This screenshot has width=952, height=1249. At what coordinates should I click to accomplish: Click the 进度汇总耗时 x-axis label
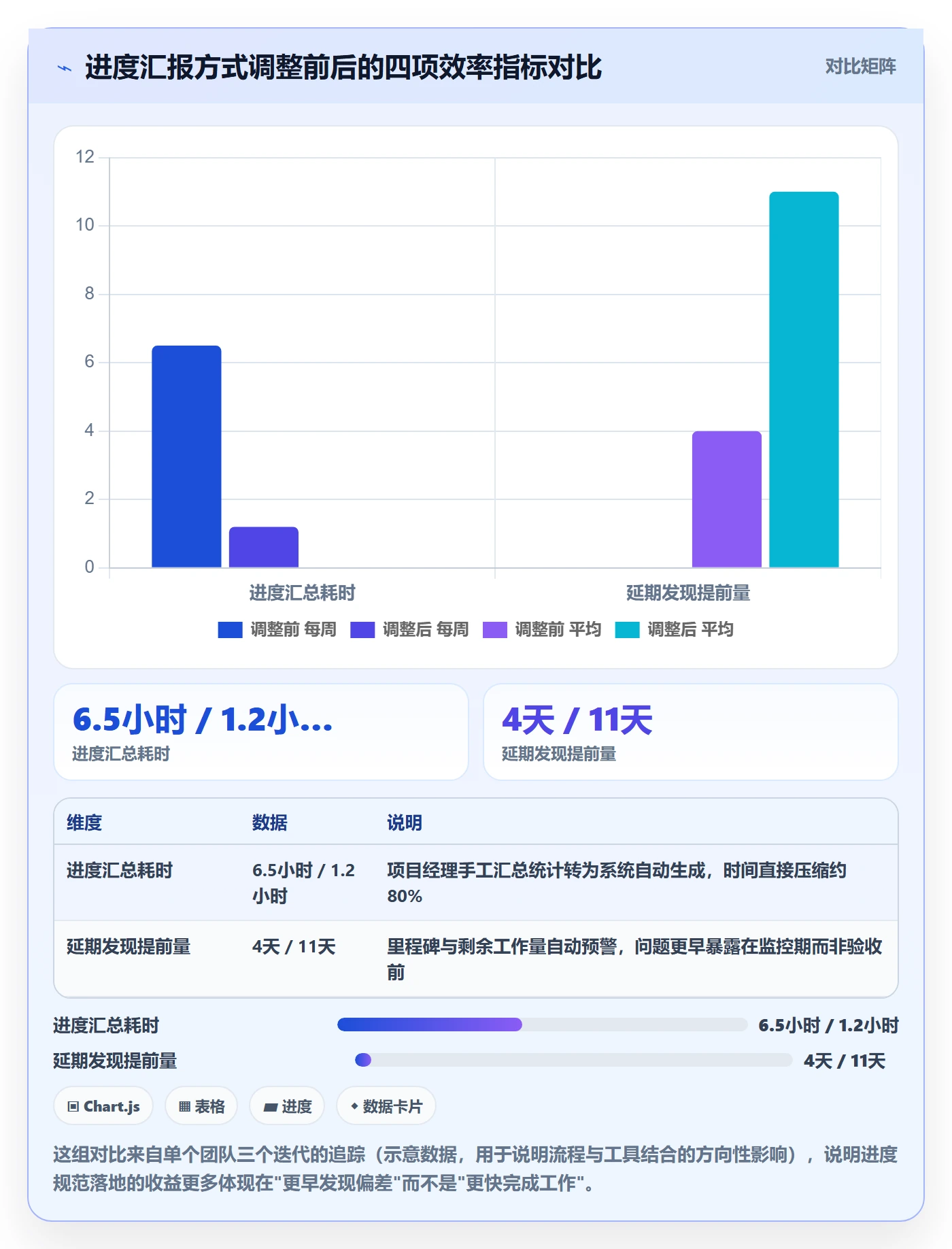[302, 593]
